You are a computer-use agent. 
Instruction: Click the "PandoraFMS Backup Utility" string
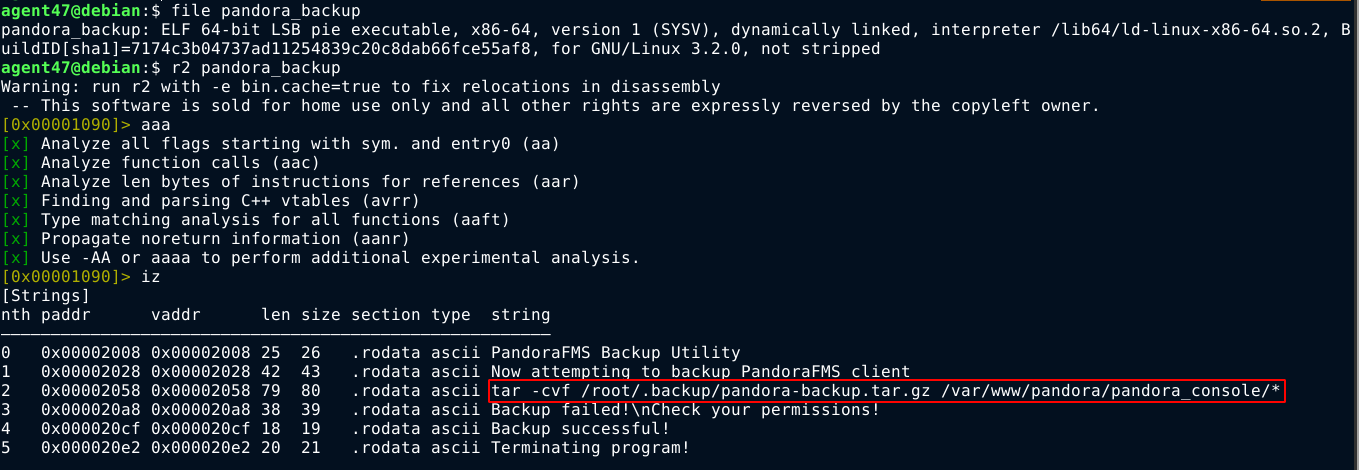[615, 353]
